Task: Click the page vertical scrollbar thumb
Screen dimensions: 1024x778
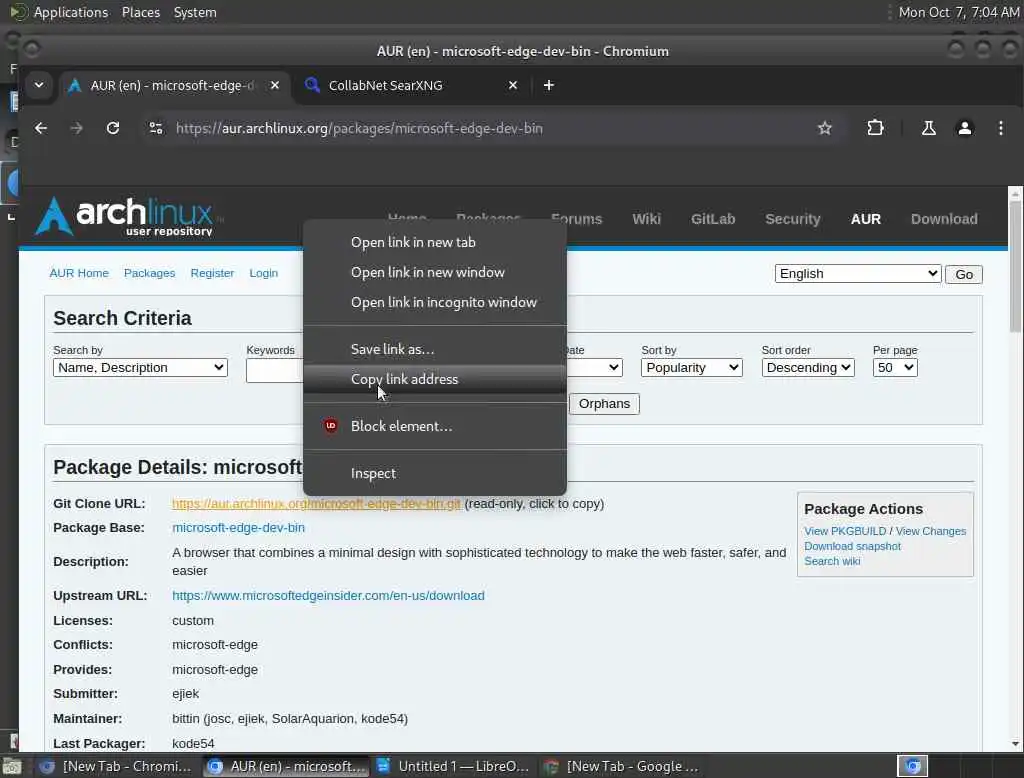Action: coord(1015,267)
